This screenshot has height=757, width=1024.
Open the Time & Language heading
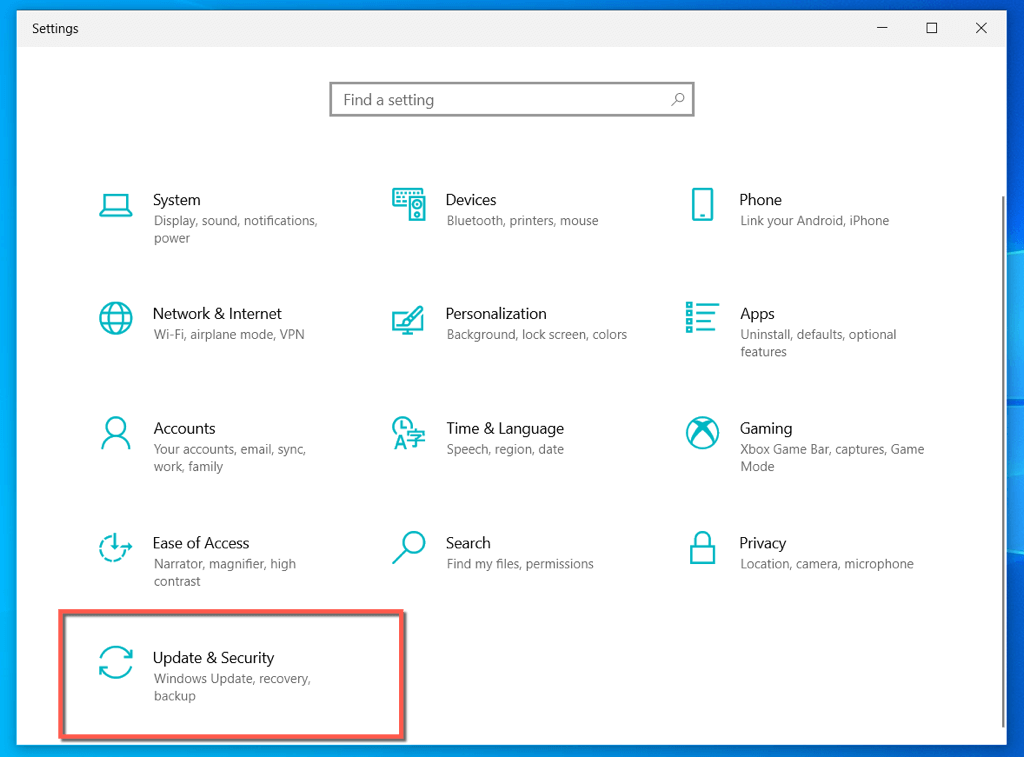coord(505,428)
